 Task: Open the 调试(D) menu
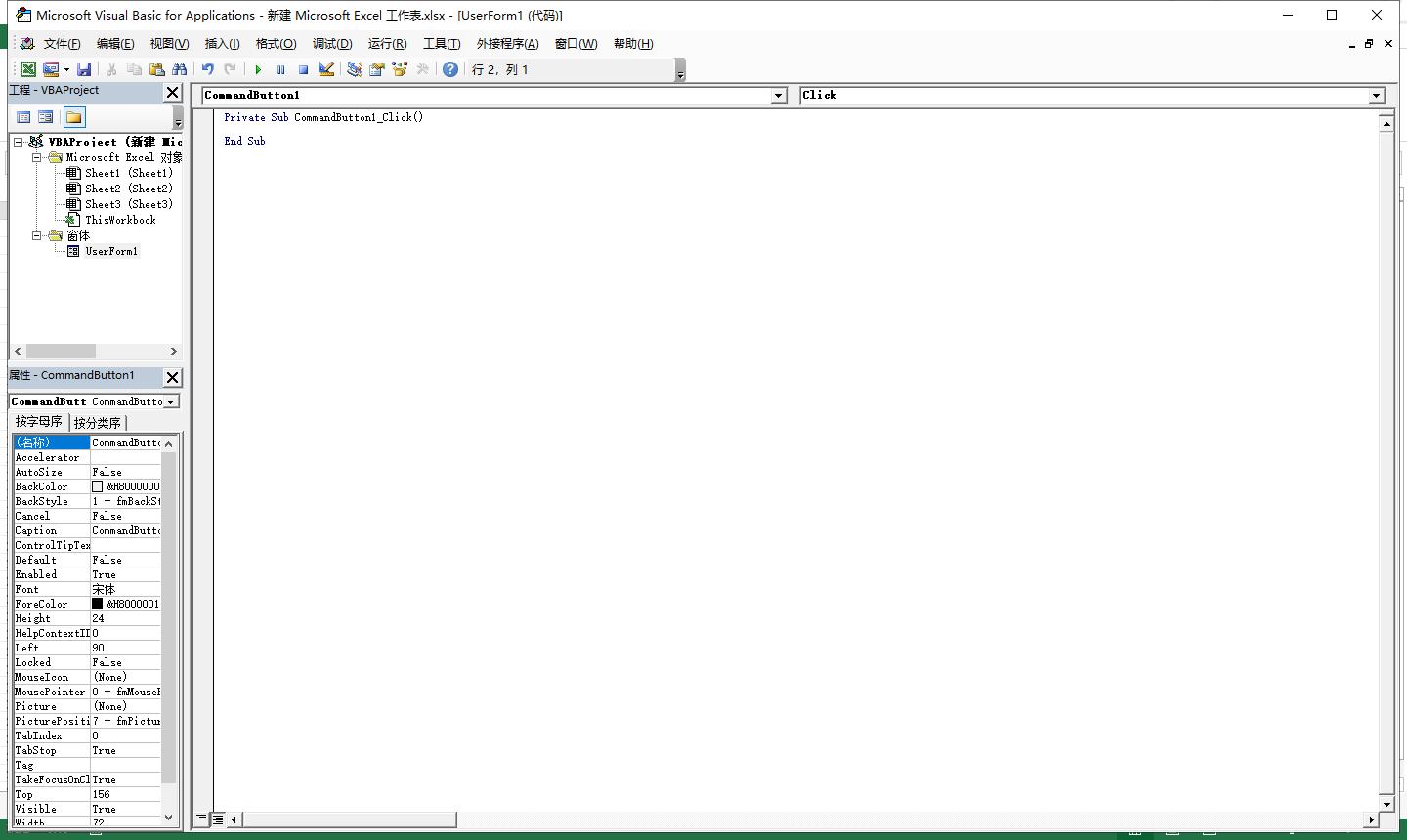(332, 44)
